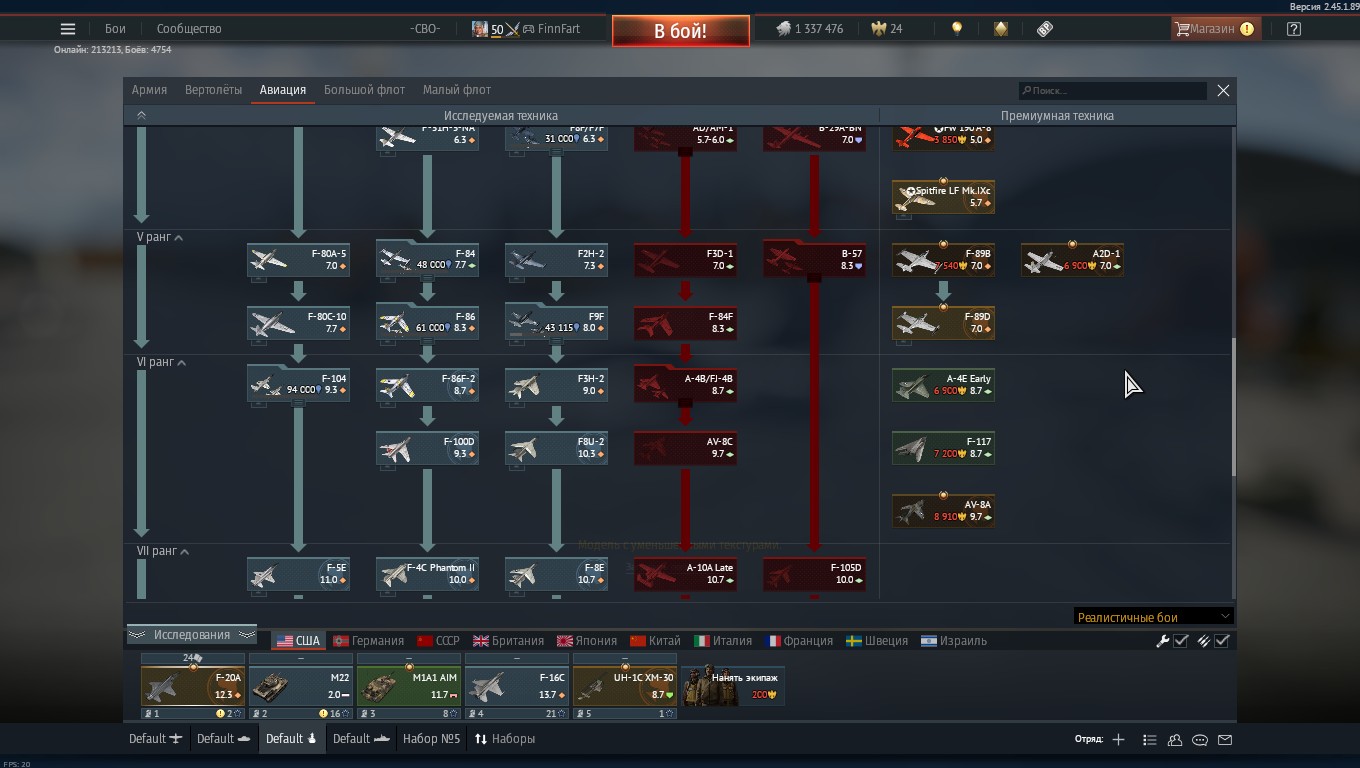The image size is (1360, 768).
Task: Close the research tree window
Action: (x=1223, y=90)
